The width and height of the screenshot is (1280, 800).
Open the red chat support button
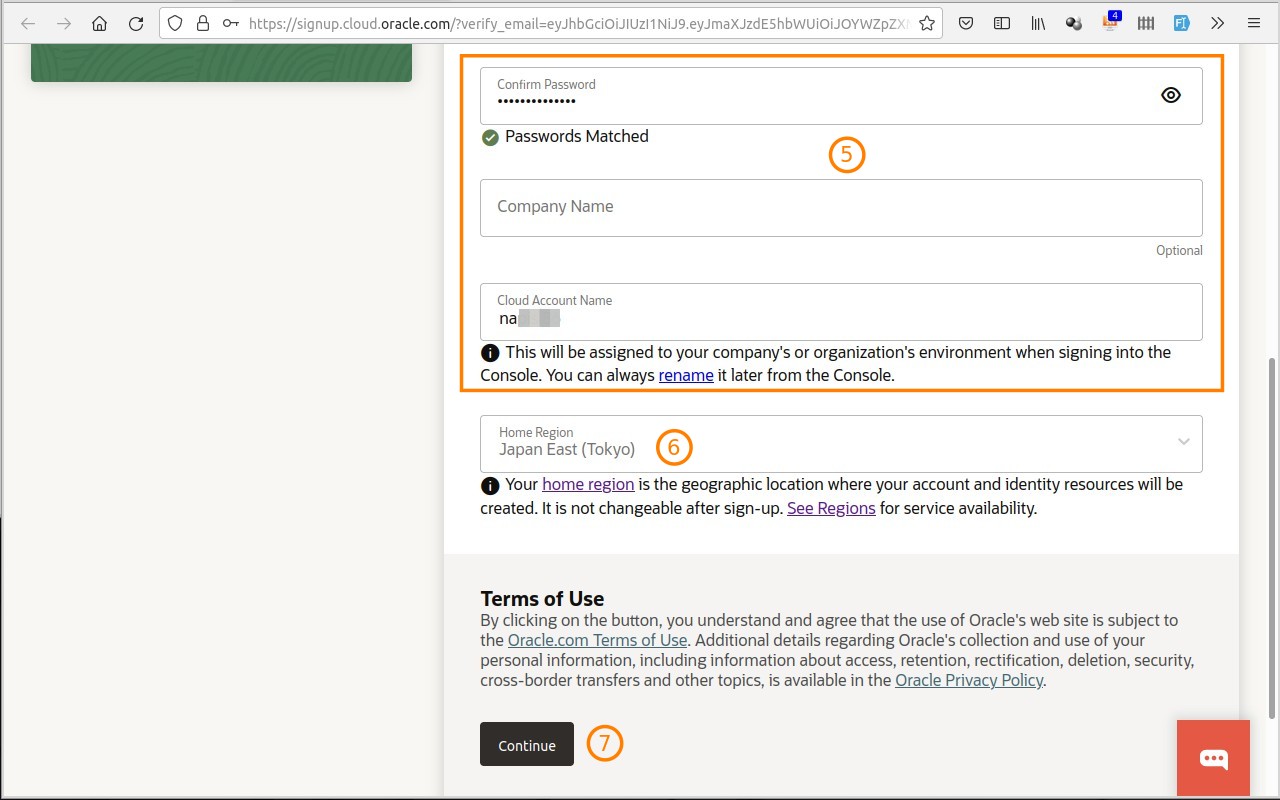point(1213,758)
